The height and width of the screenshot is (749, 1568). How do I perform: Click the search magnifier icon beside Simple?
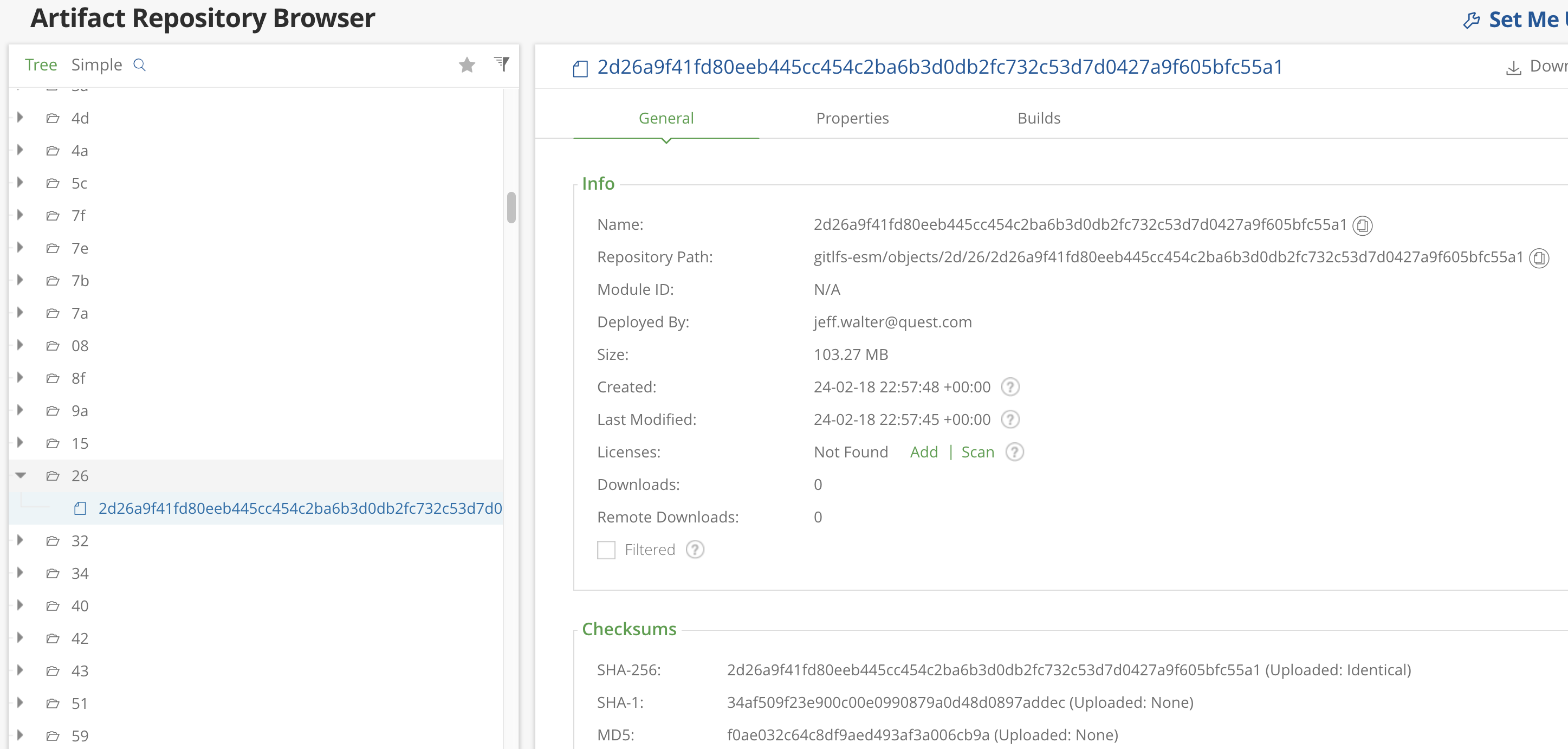click(139, 65)
